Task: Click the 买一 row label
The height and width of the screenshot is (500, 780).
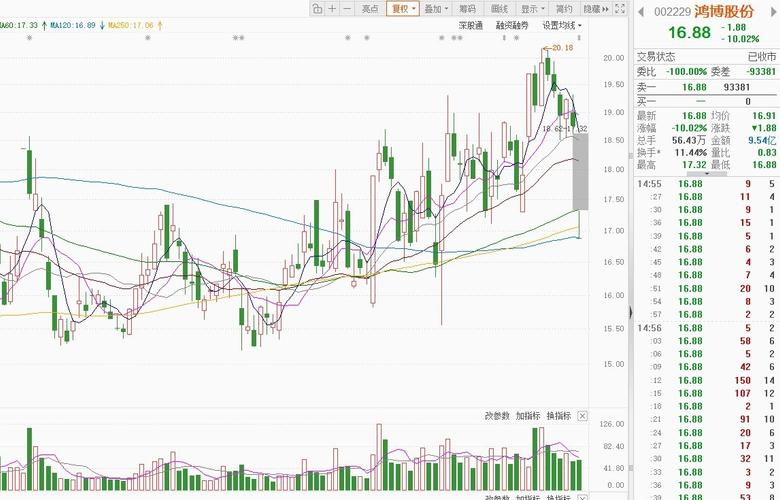Action: pyautogui.click(x=646, y=101)
